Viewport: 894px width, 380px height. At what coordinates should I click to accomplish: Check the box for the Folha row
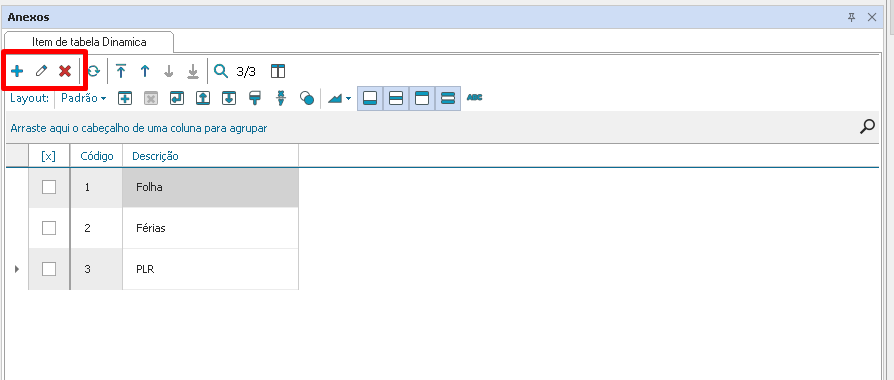click(x=49, y=187)
